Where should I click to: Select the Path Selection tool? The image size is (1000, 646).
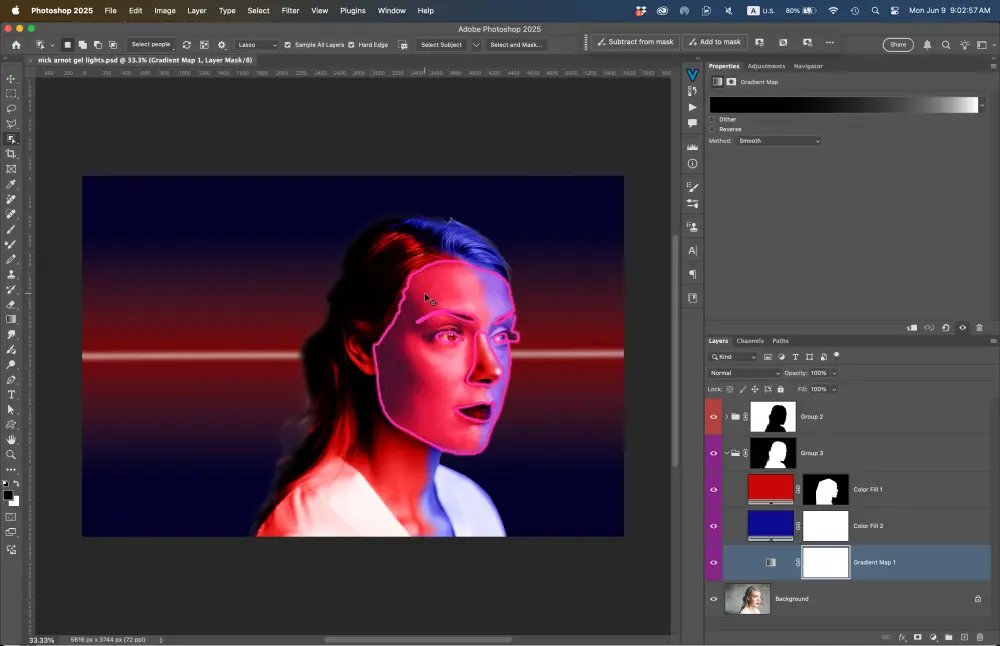click(x=11, y=410)
